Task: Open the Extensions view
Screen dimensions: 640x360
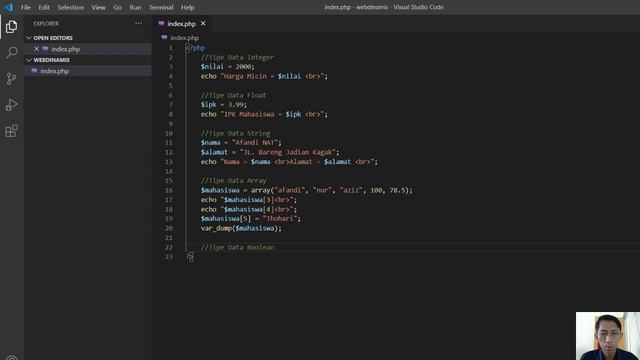Action: [11, 131]
